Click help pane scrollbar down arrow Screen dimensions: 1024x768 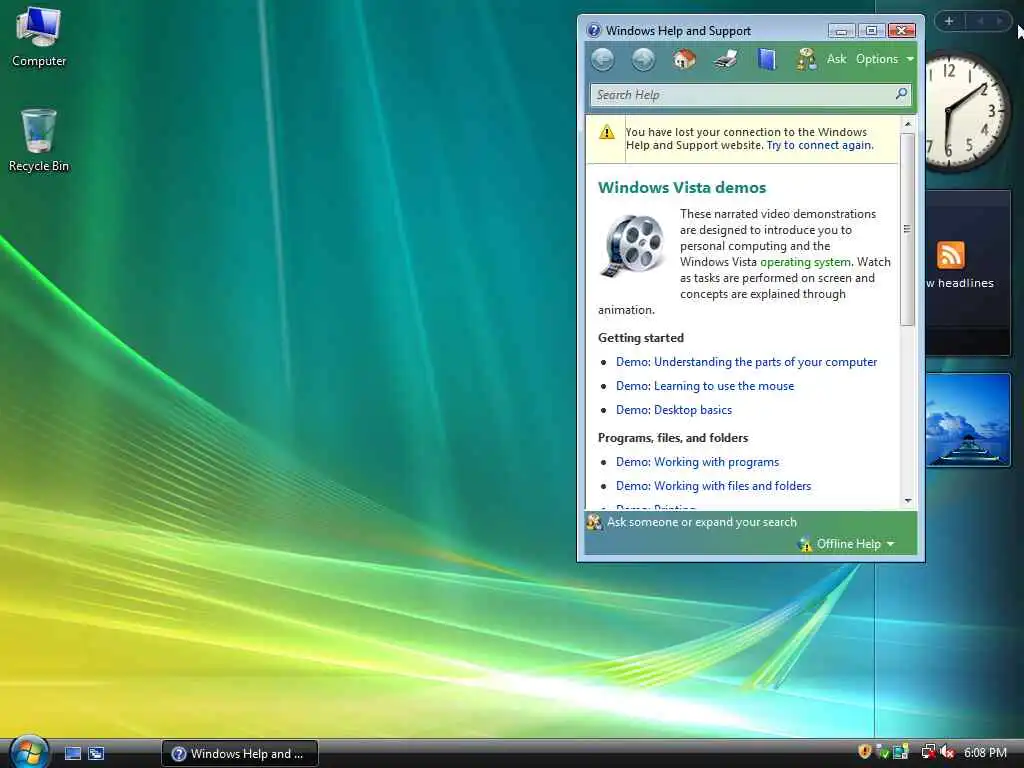pos(908,501)
